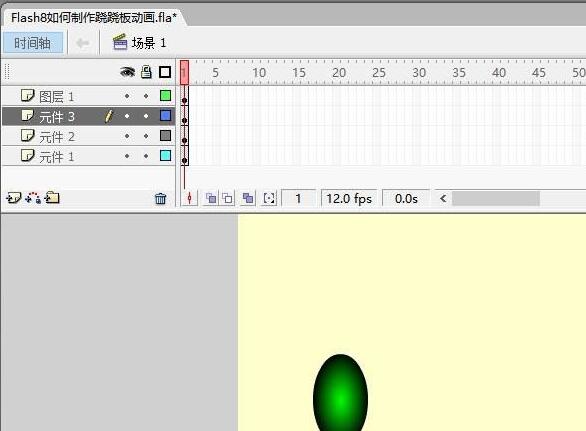
Task: Toggle Edit Multiple Frames button
Action: [248, 198]
